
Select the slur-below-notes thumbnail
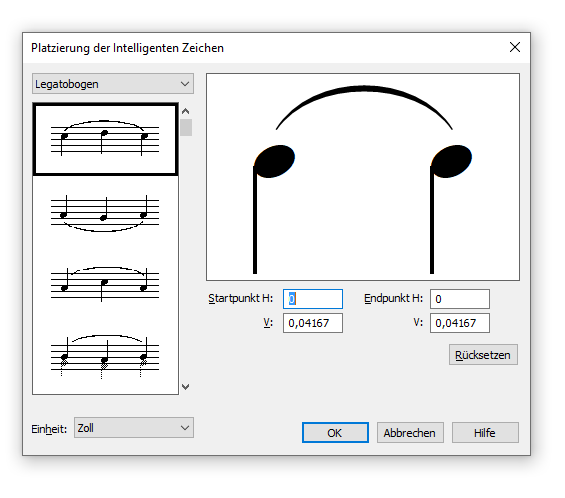pos(105,213)
